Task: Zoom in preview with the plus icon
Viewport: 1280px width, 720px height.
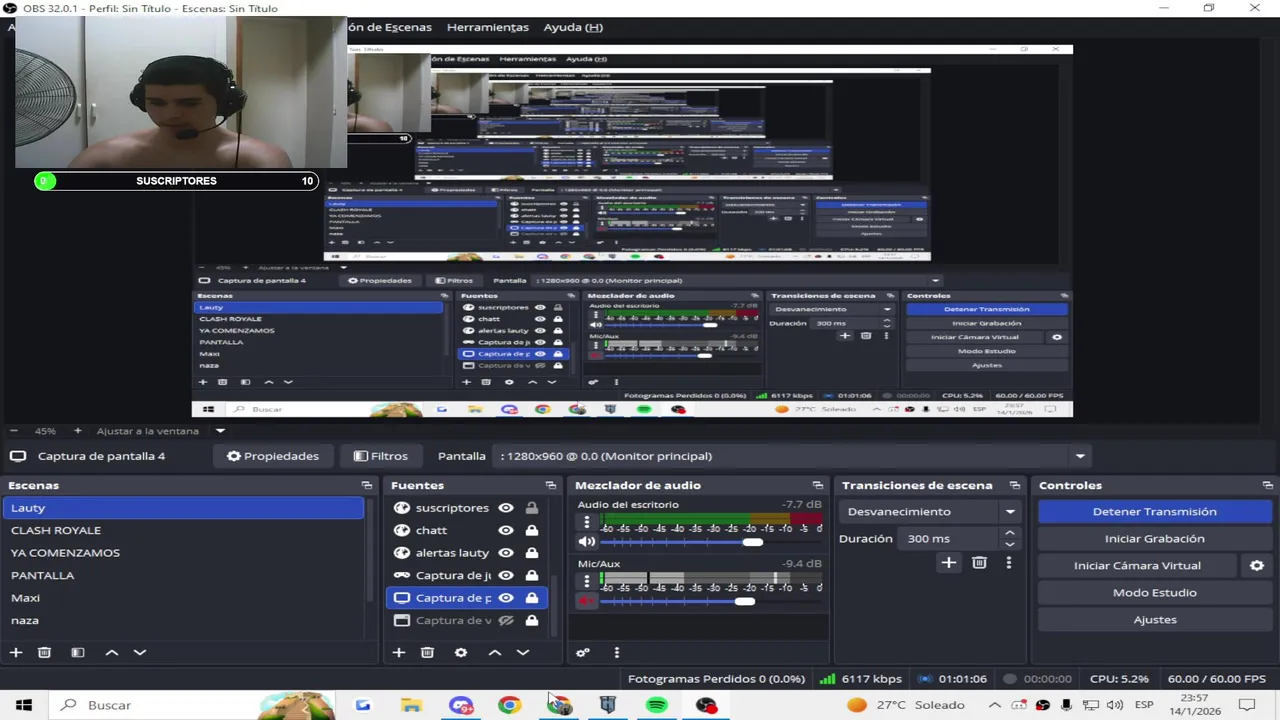Action: pos(77,431)
